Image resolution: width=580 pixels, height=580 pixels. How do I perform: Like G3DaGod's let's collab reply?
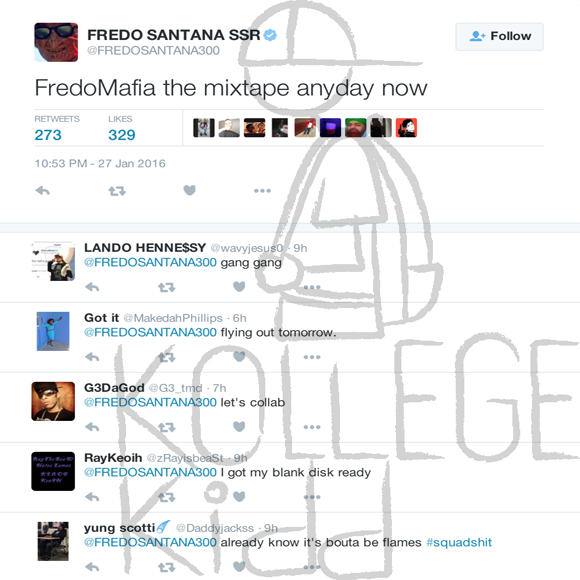239,426
